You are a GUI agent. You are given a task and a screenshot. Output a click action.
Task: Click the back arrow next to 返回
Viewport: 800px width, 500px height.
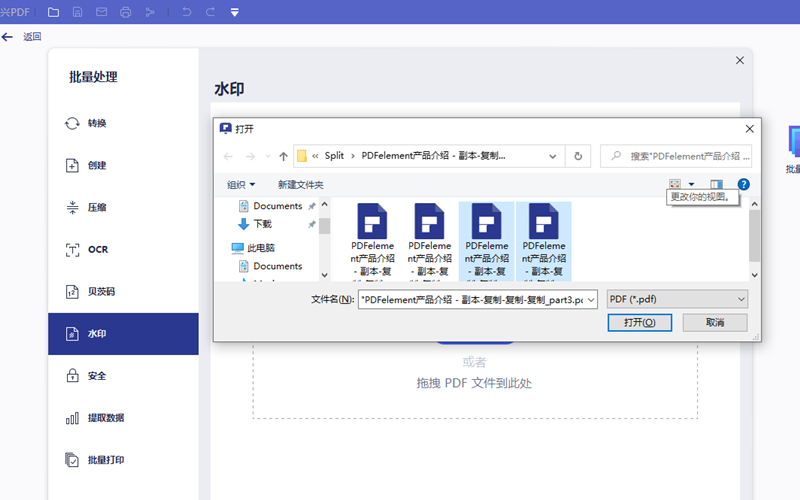click(8, 36)
